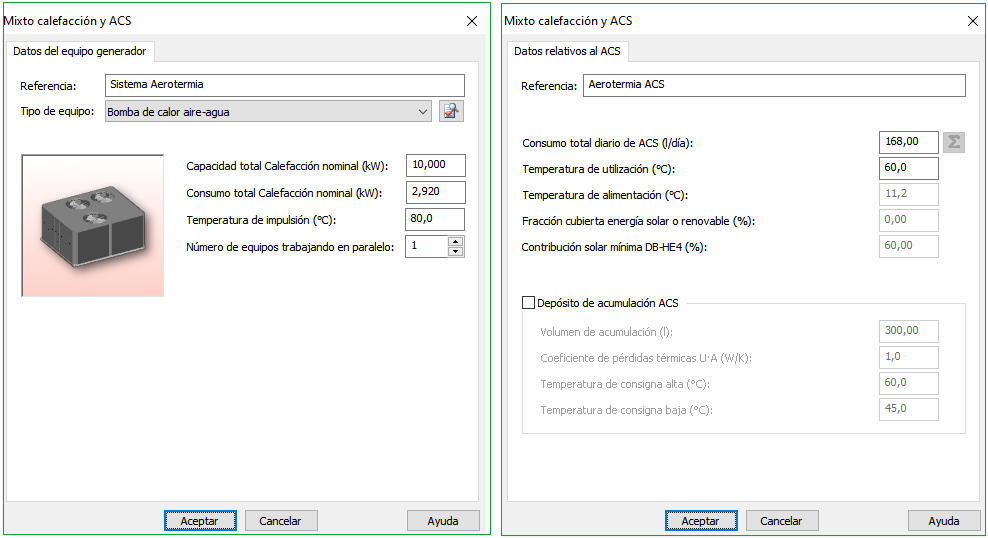Click Contribución solar mínima DB-HE4 label
The height and width of the screenshot is (538, 988).
coord(614,247)
